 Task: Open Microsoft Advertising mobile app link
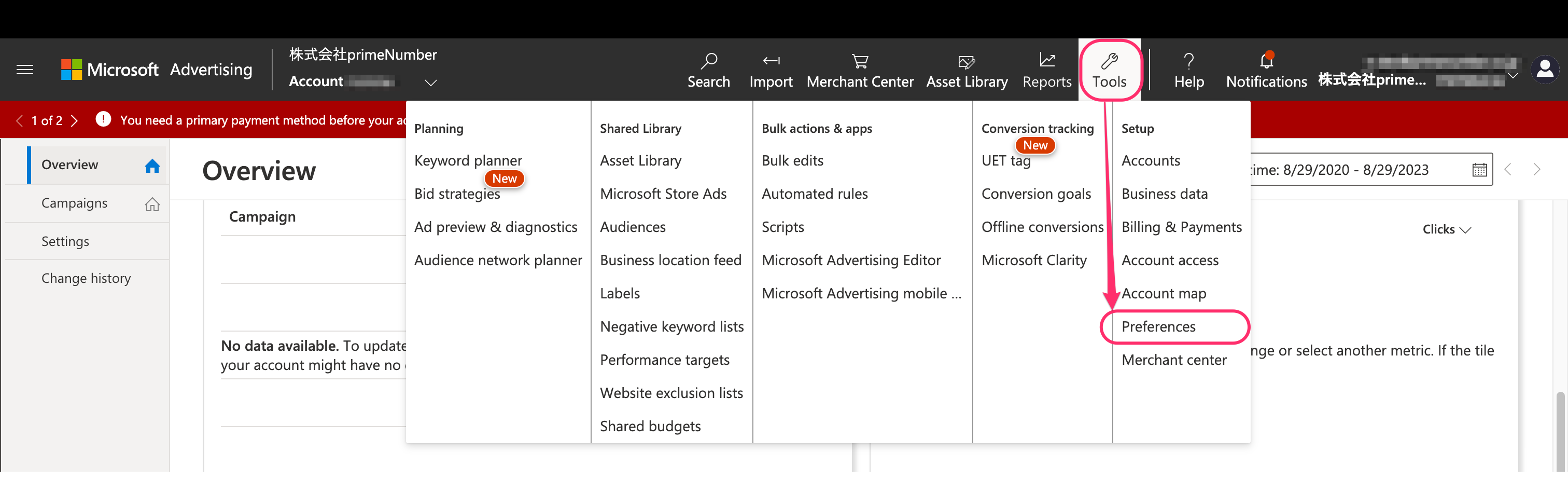[x=861, y=294]
